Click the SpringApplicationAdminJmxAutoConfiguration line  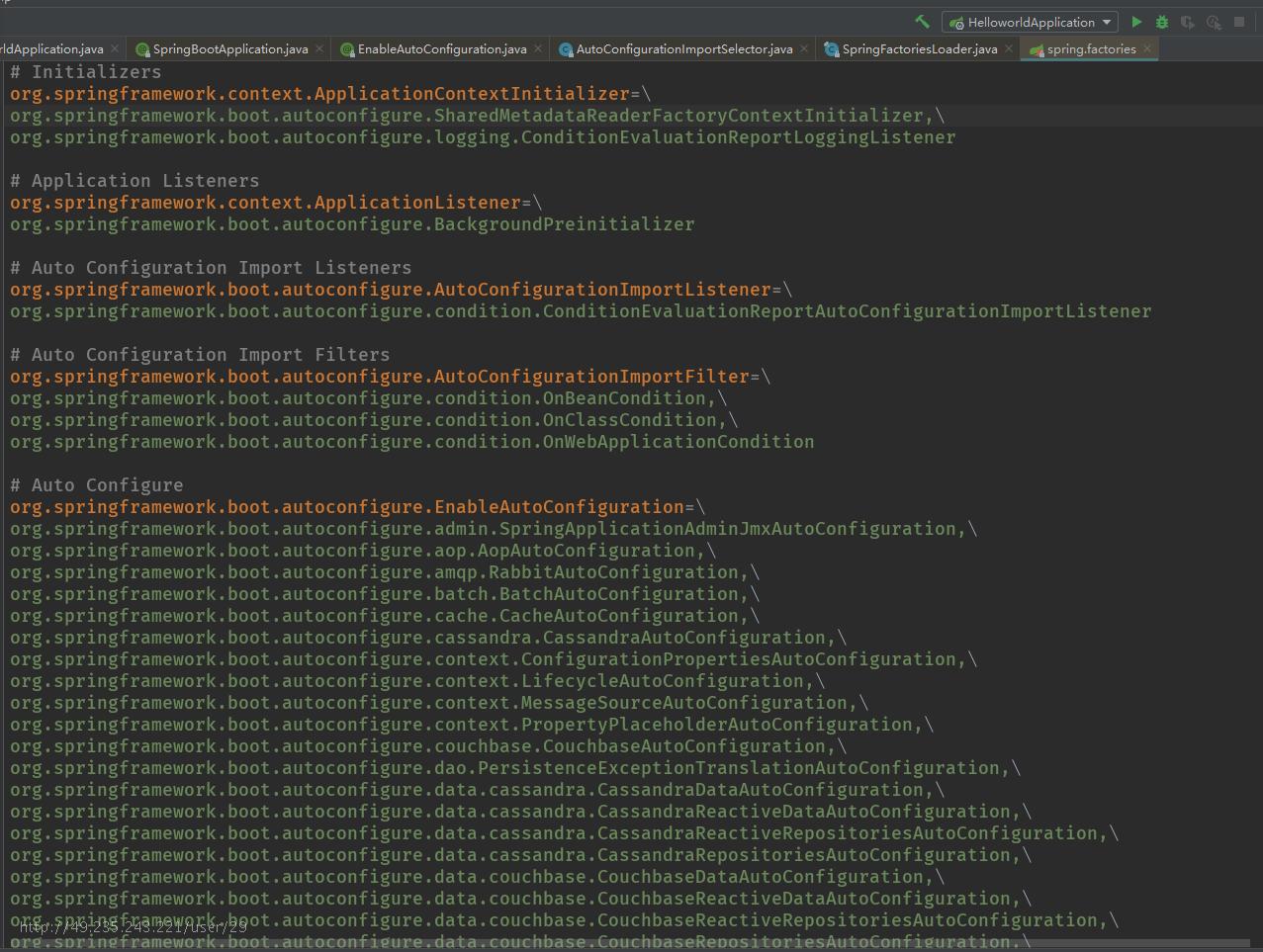(x=494, y=529)
